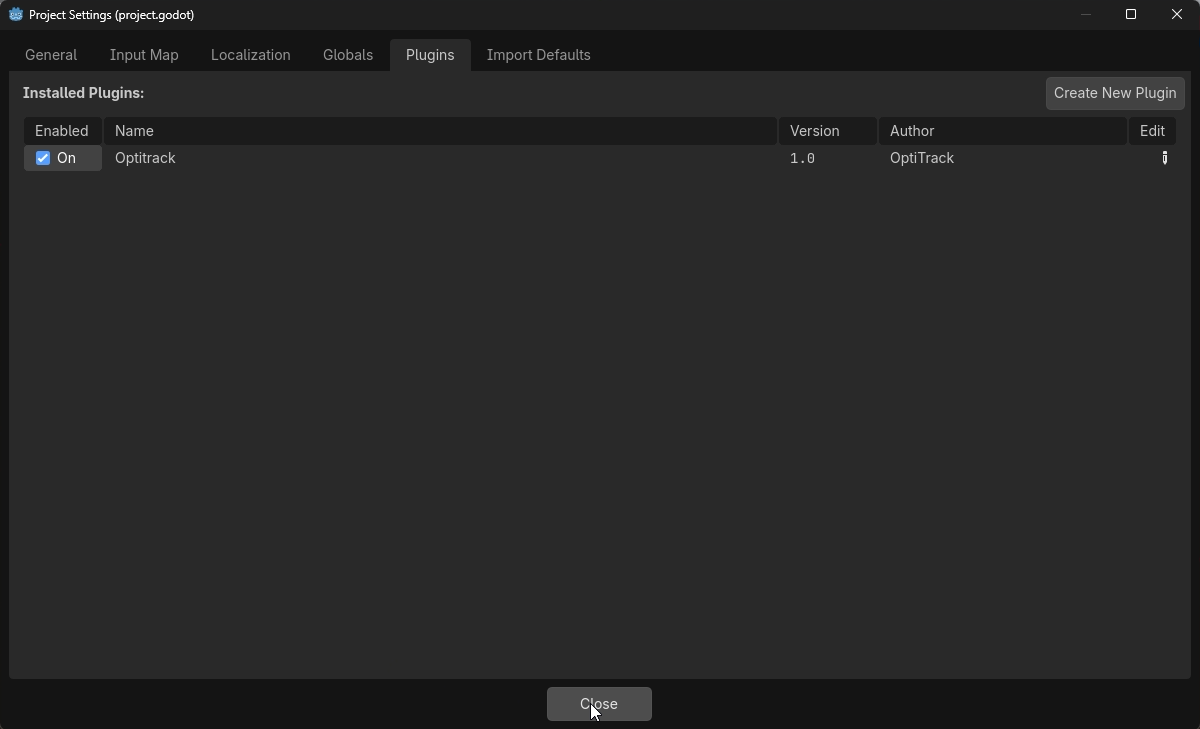1200x729 pixels.
Task: Click the Edit column header
Action: (x=1152, y=130)
